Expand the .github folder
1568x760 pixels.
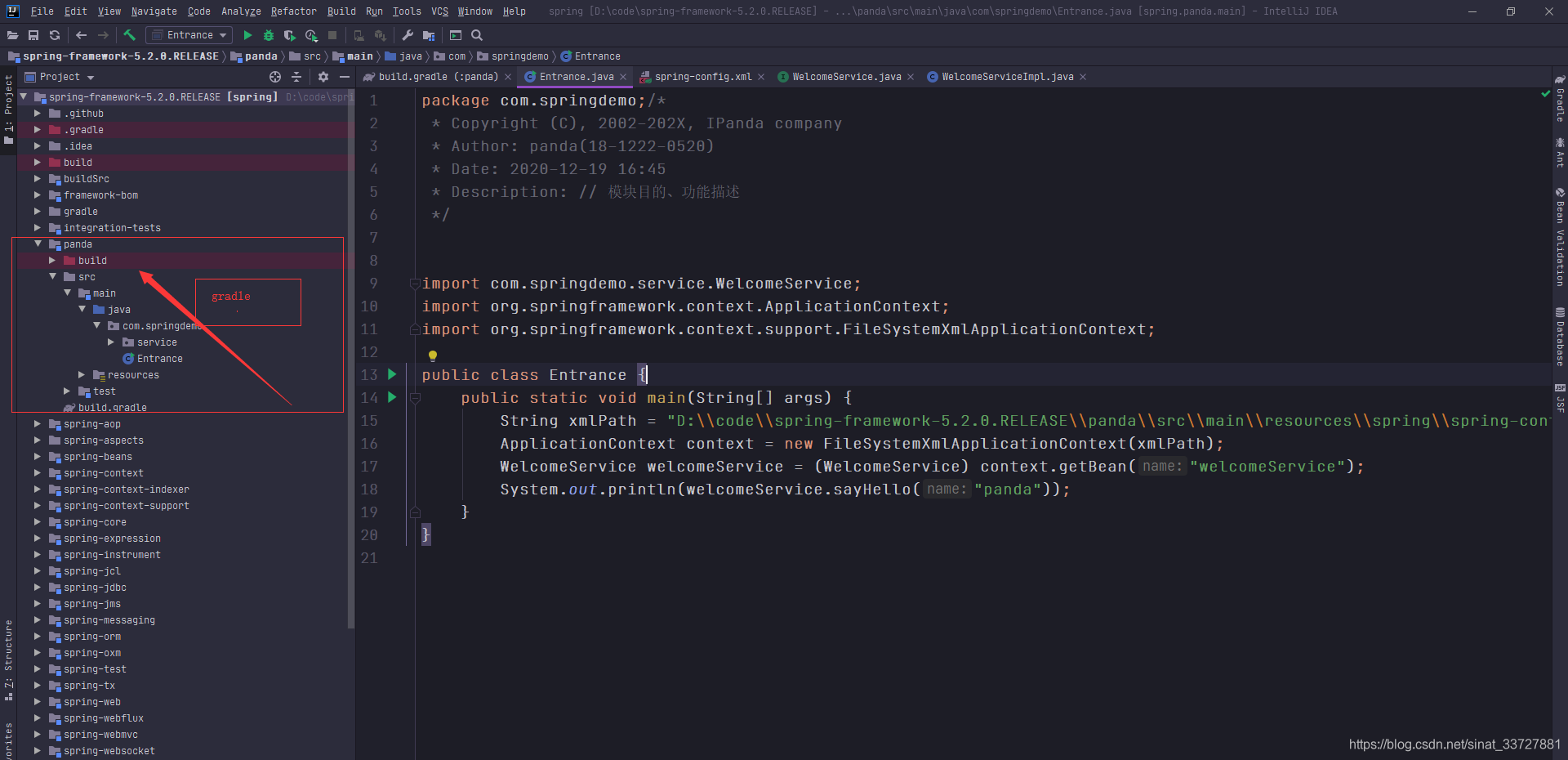38,113
